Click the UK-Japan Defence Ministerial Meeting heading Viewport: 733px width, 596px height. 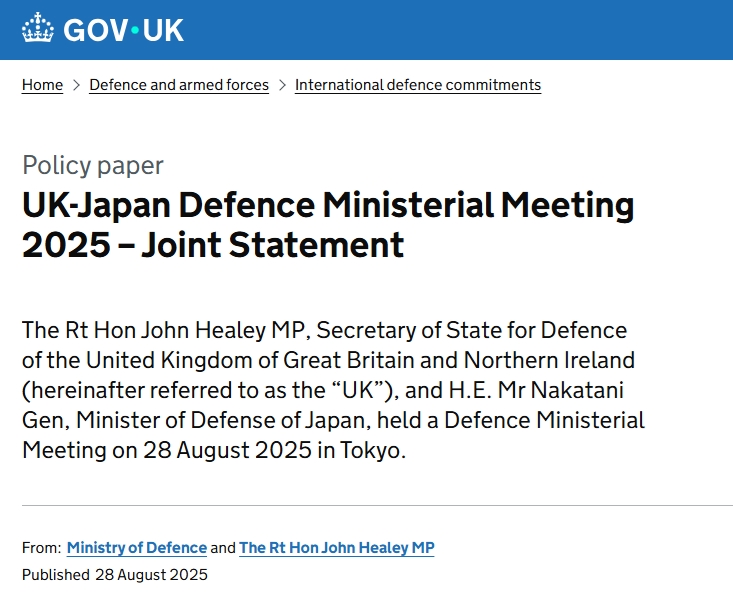(x=328, y=206)
